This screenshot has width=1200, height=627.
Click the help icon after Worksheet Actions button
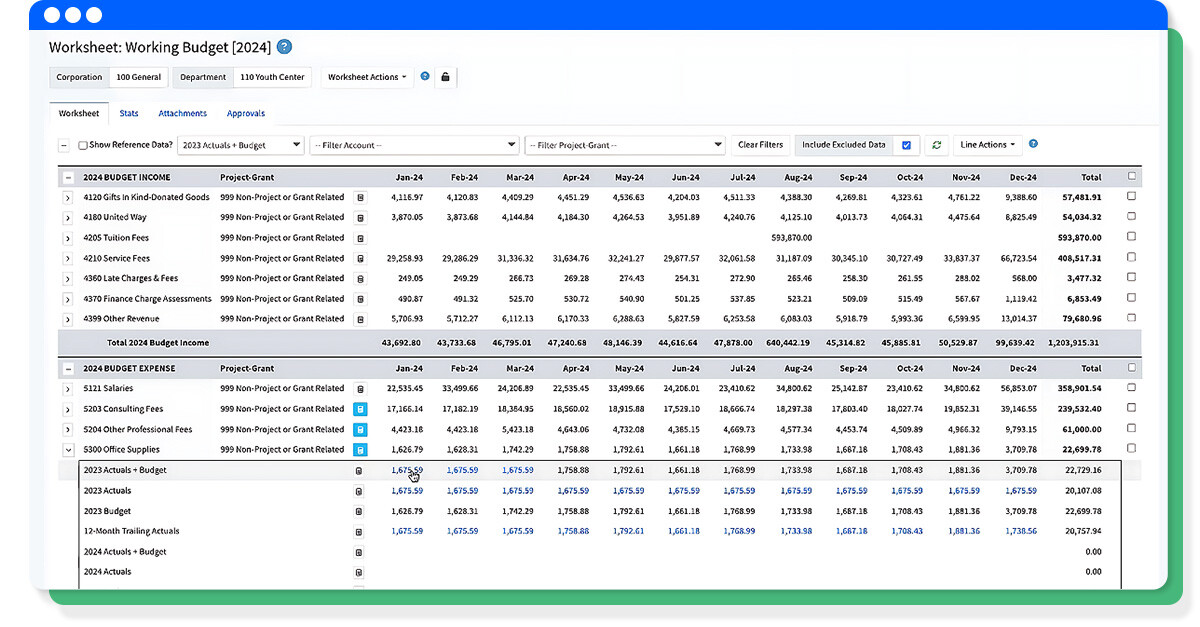point(423,77)
